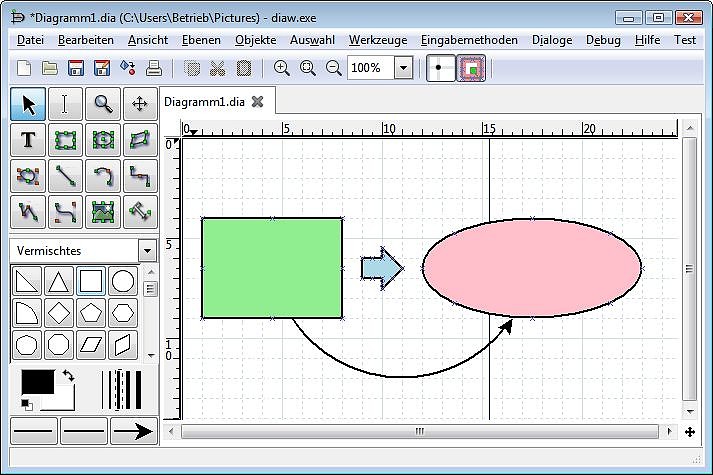Screen dimensions: 713x475
Task: Select the Scroll move tool
Action: click(140, 104)
